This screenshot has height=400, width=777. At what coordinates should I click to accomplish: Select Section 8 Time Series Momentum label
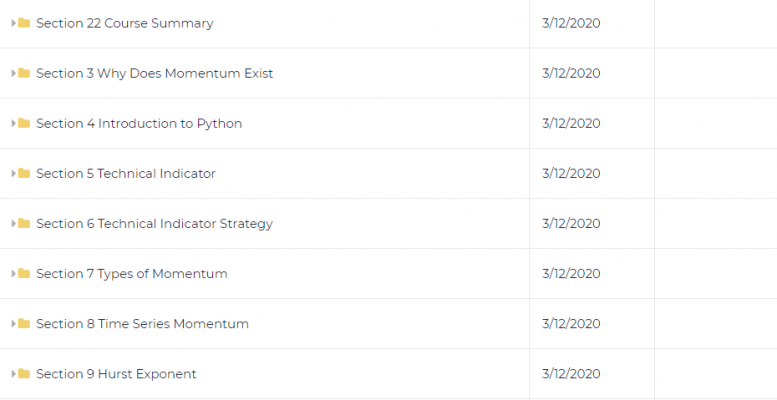click(x=142, y=324)
